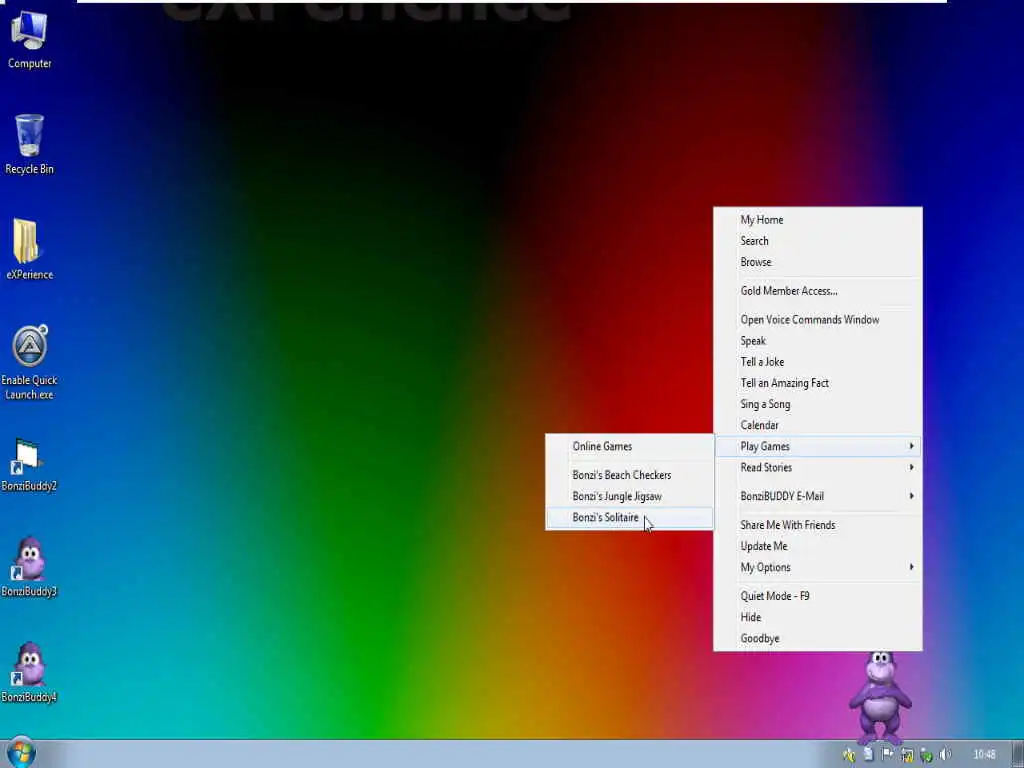Image resolution: width=1024 pixels, height=768 pixels.
Task: Open the Windows Start orb
Action: (x=20, y=753)
